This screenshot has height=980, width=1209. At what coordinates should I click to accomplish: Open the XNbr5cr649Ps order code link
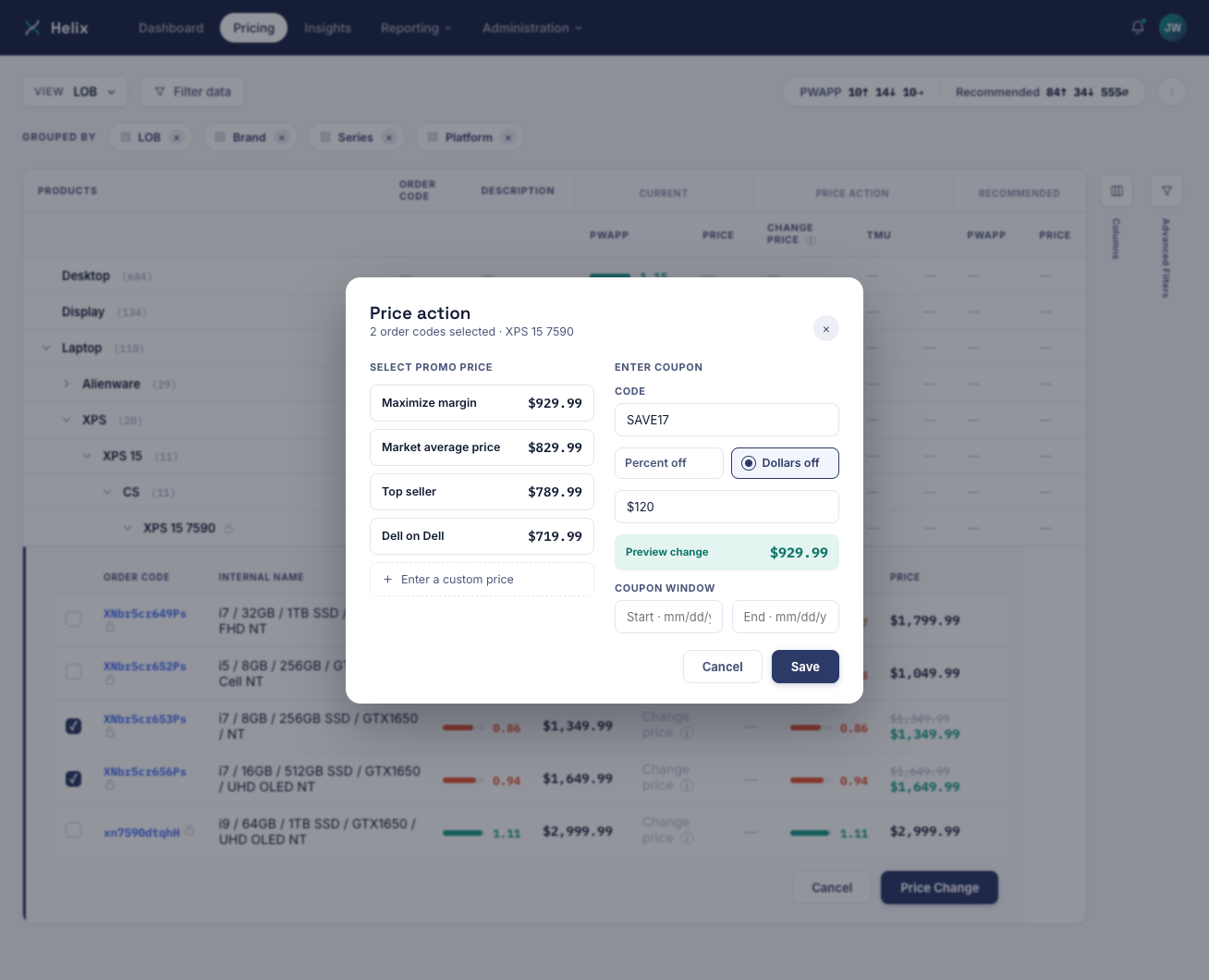click(x=145, y=614)
